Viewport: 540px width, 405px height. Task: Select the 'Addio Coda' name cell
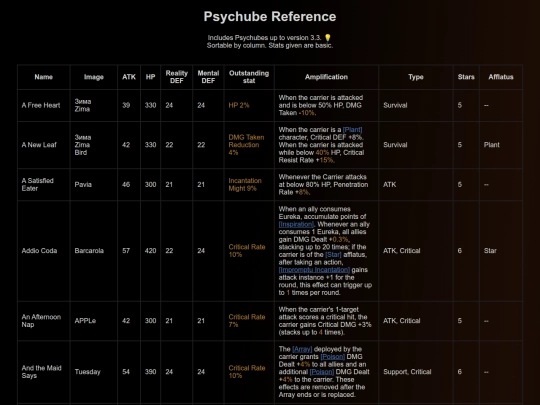(x=44, y=251)
